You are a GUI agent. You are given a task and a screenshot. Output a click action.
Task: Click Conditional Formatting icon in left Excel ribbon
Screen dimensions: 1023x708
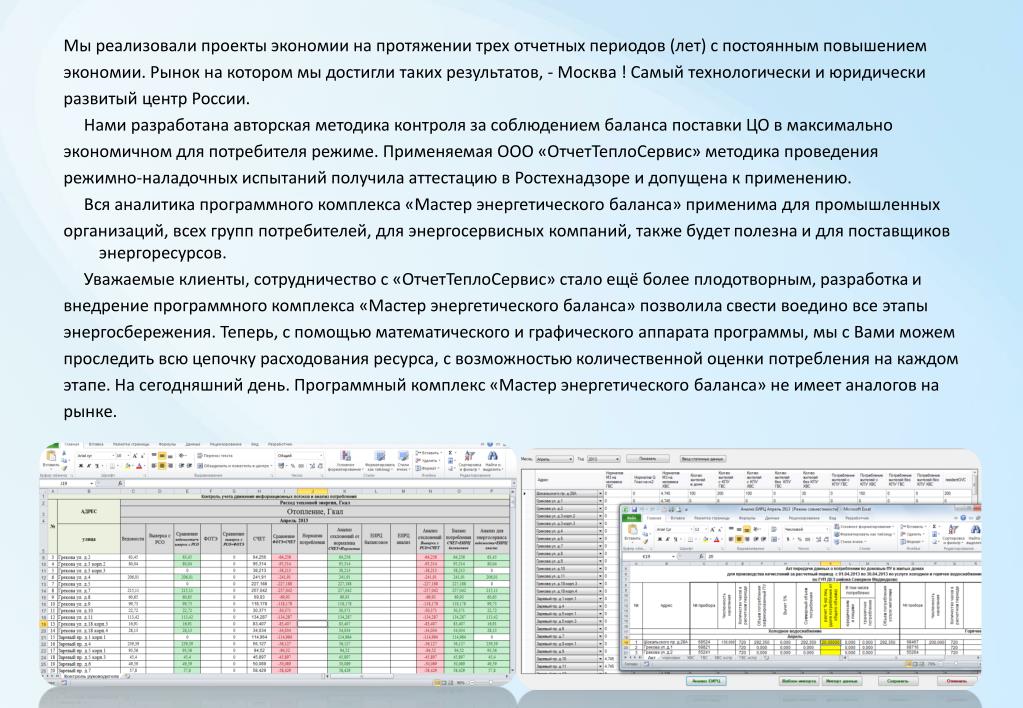[x=344, y=457]
